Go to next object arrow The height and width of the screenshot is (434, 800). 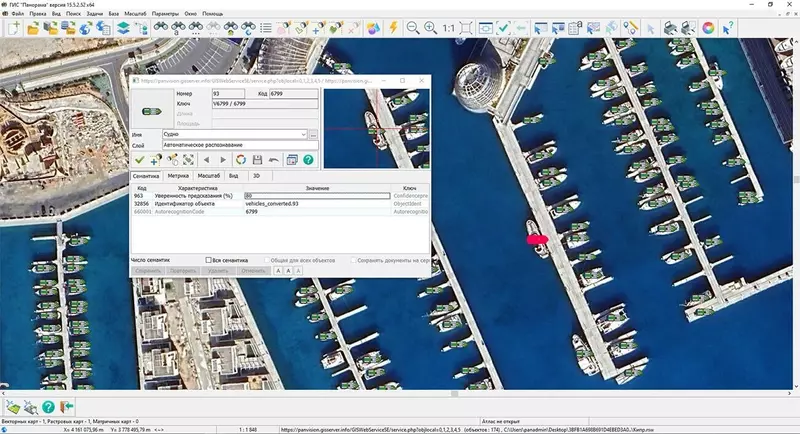coord(222,160)
